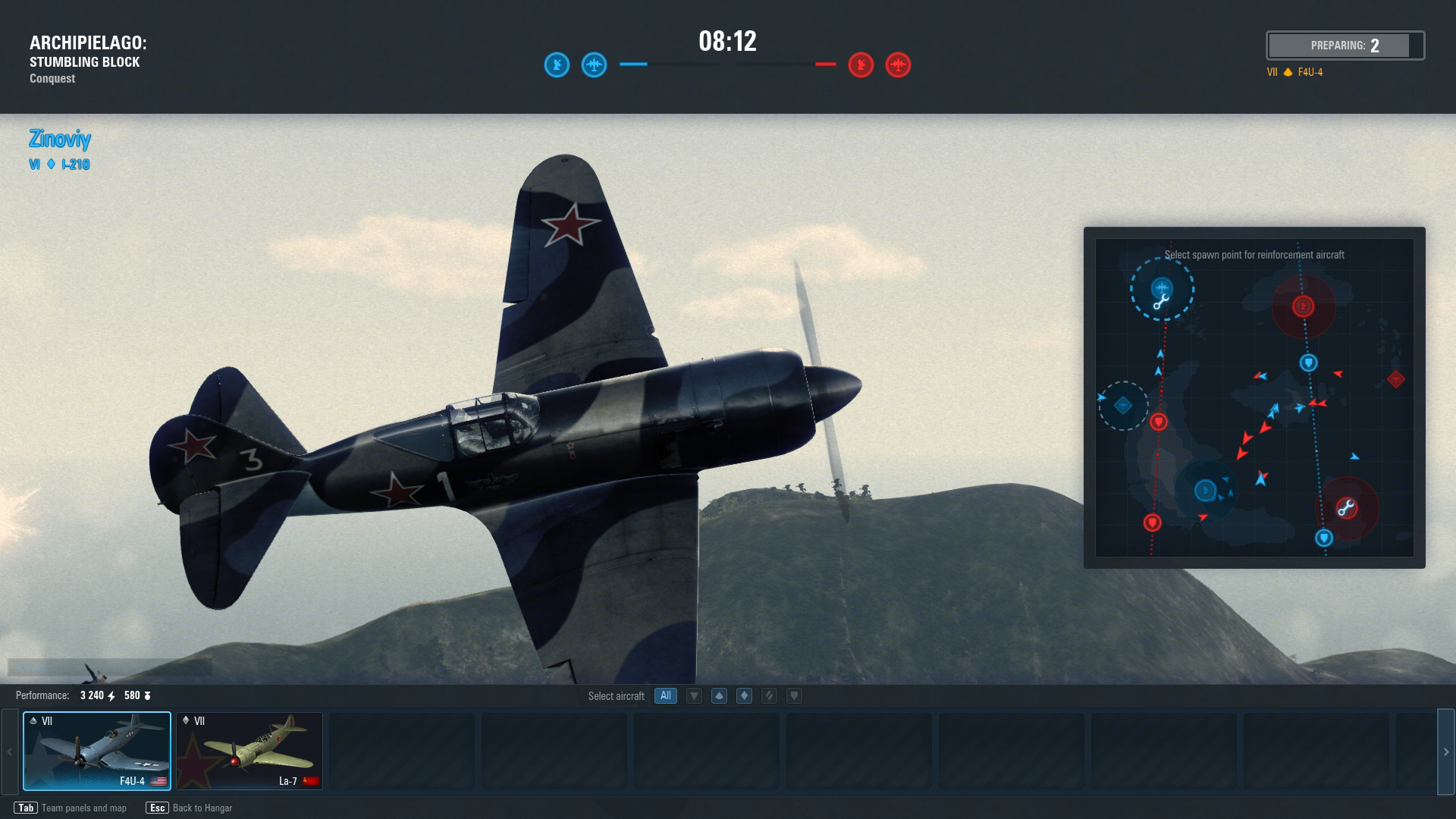Screen dimensions: 1456x819
Task: Click the F4U-4 text at the top right
Action: [1310, 72]
